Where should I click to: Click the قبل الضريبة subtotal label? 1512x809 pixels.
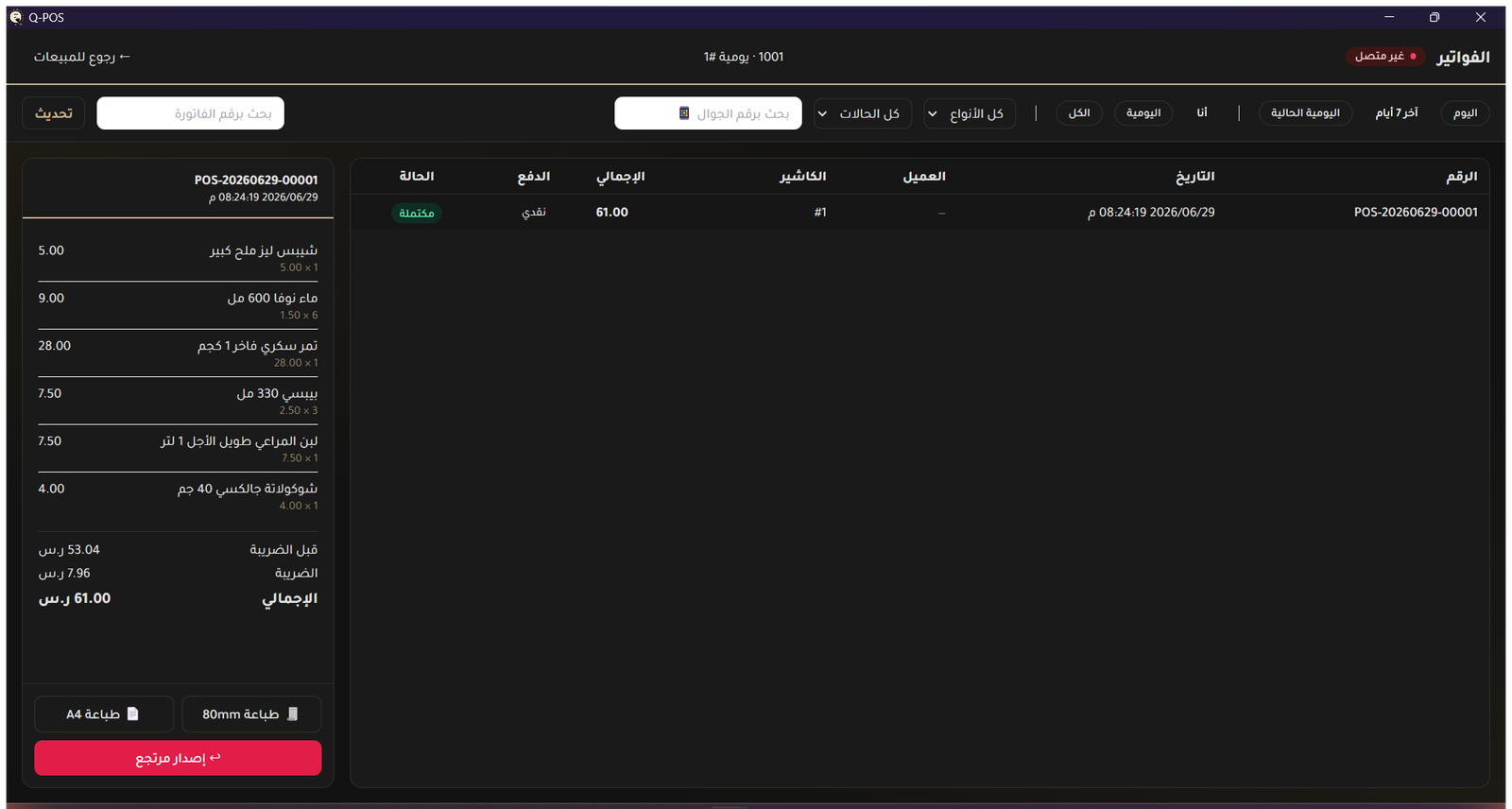click(x=283, y=550)
